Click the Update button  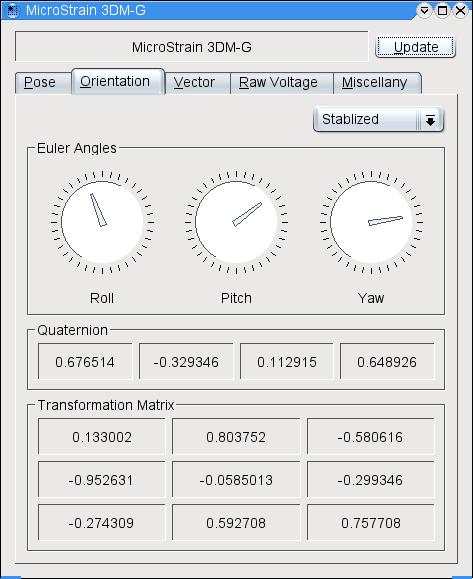pos(415,47)
